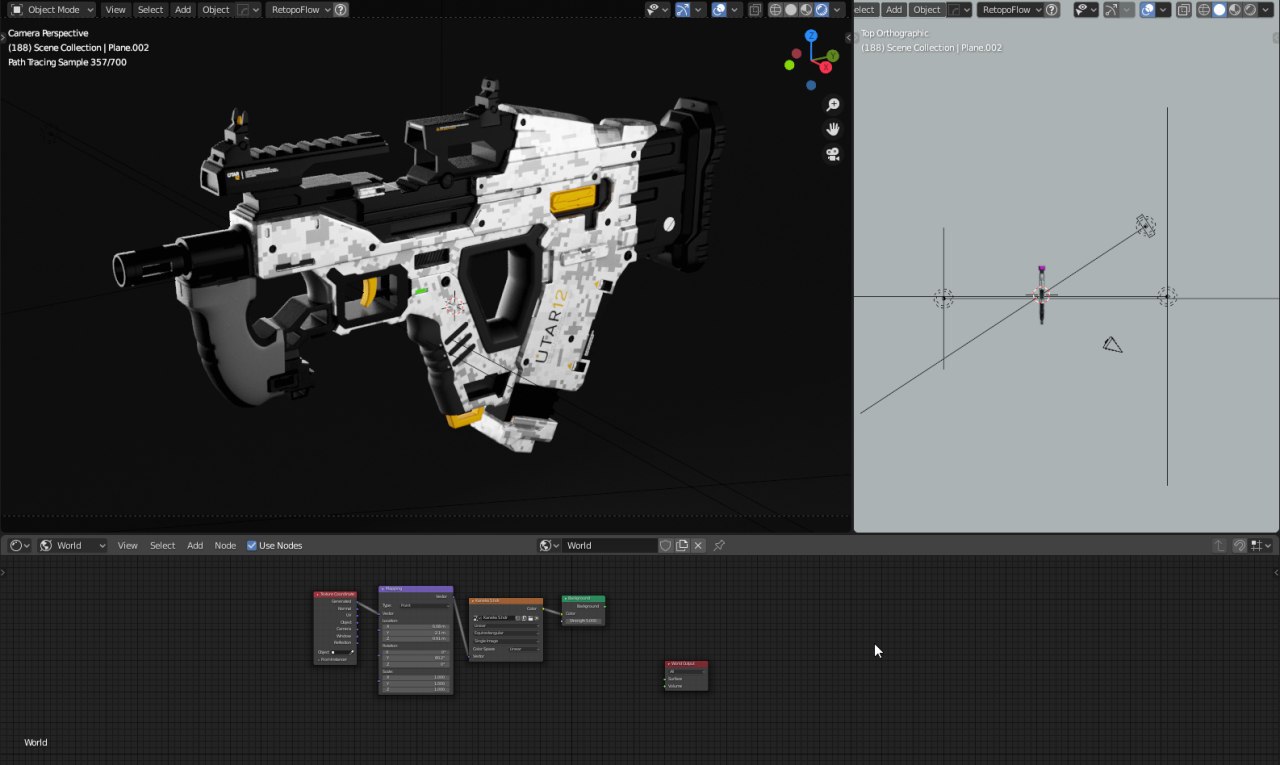Screen dimensions: 1280x765
Task: Open Node menu in the node editor
Action: pos(225,546)
